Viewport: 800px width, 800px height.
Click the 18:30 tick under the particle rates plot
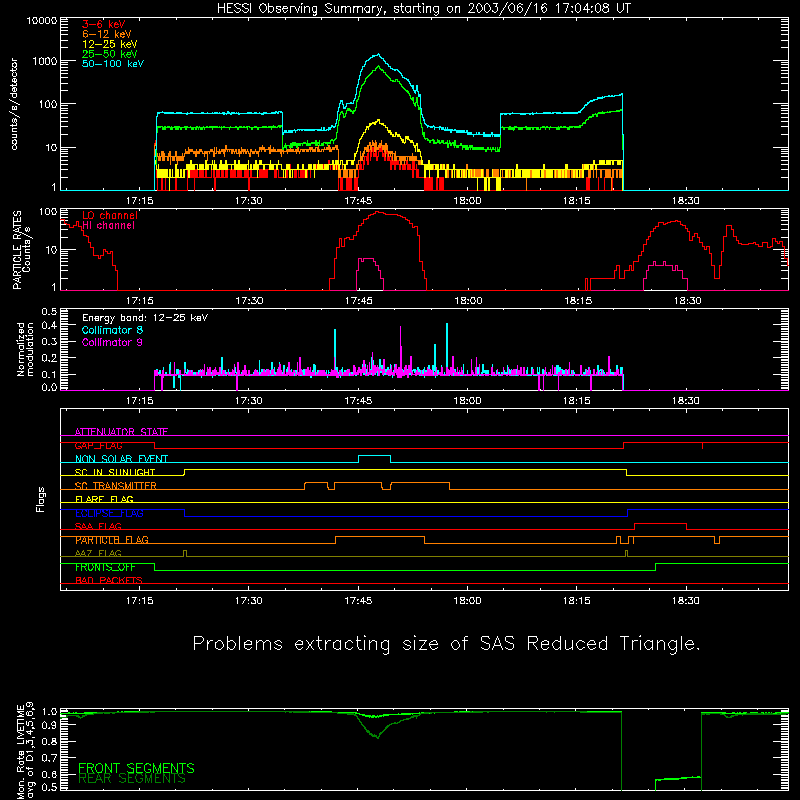pyautogui.click(x=687, y=301)
